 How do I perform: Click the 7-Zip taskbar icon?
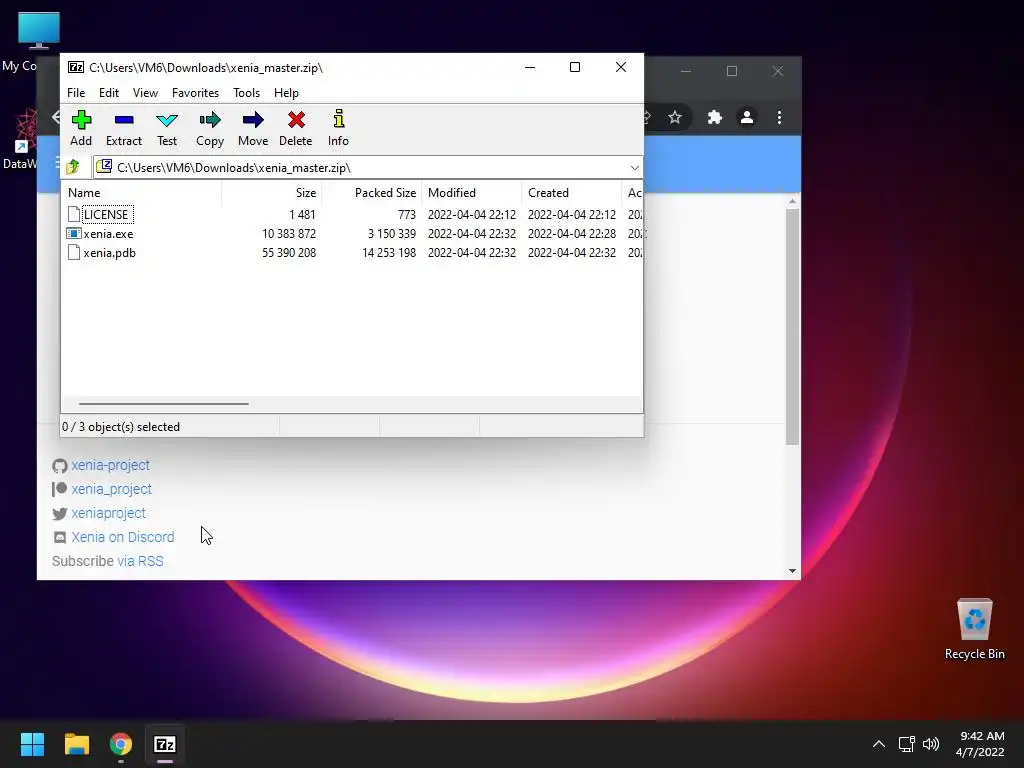[165, 744]
